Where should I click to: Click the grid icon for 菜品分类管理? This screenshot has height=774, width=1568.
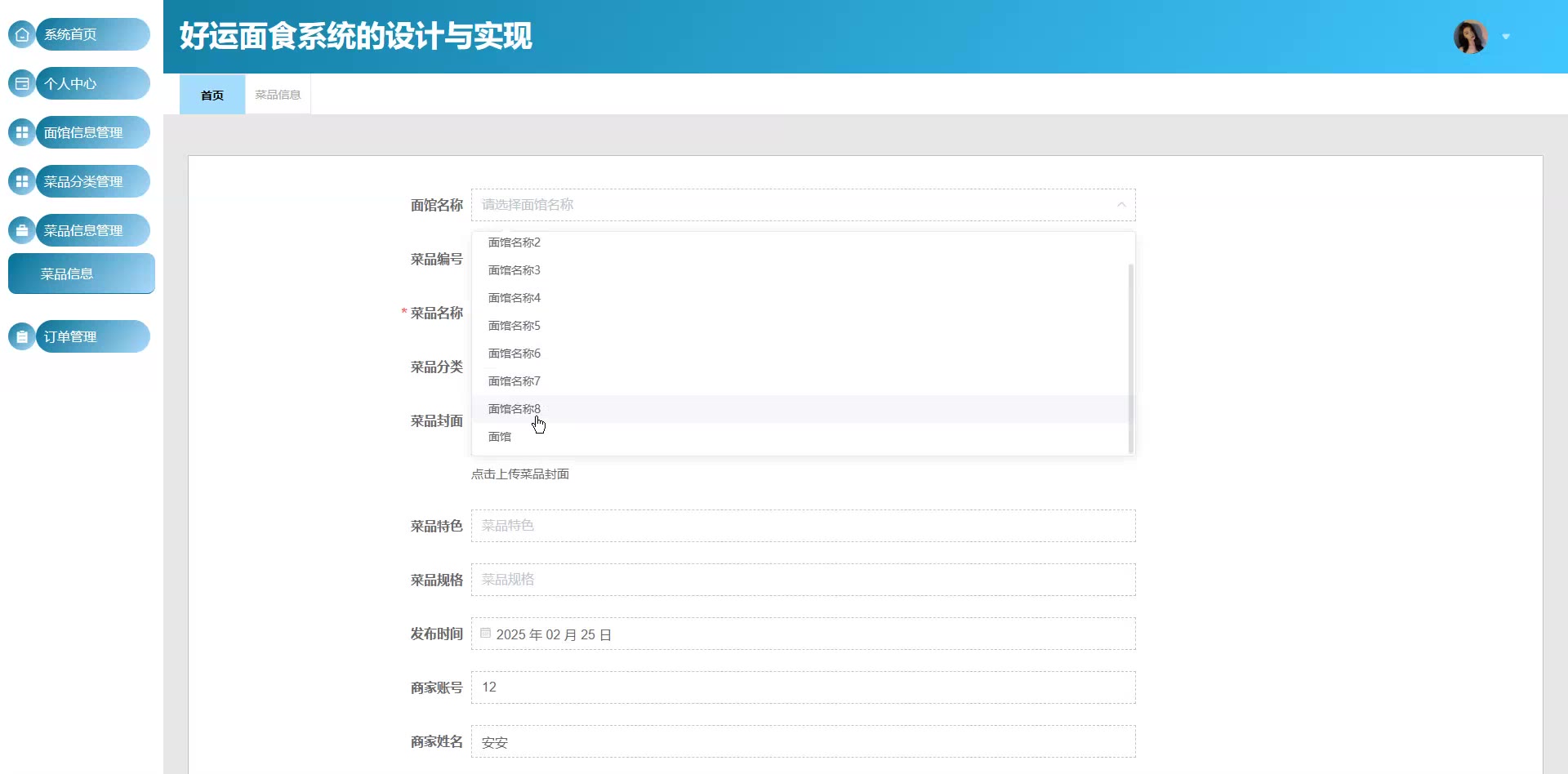click(22, 181)
